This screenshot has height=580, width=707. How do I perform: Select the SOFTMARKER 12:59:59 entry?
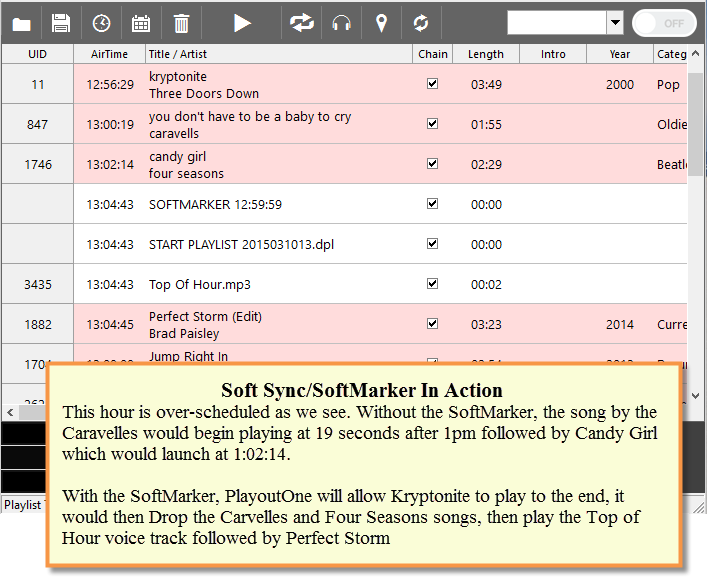(x=215, y=205)
